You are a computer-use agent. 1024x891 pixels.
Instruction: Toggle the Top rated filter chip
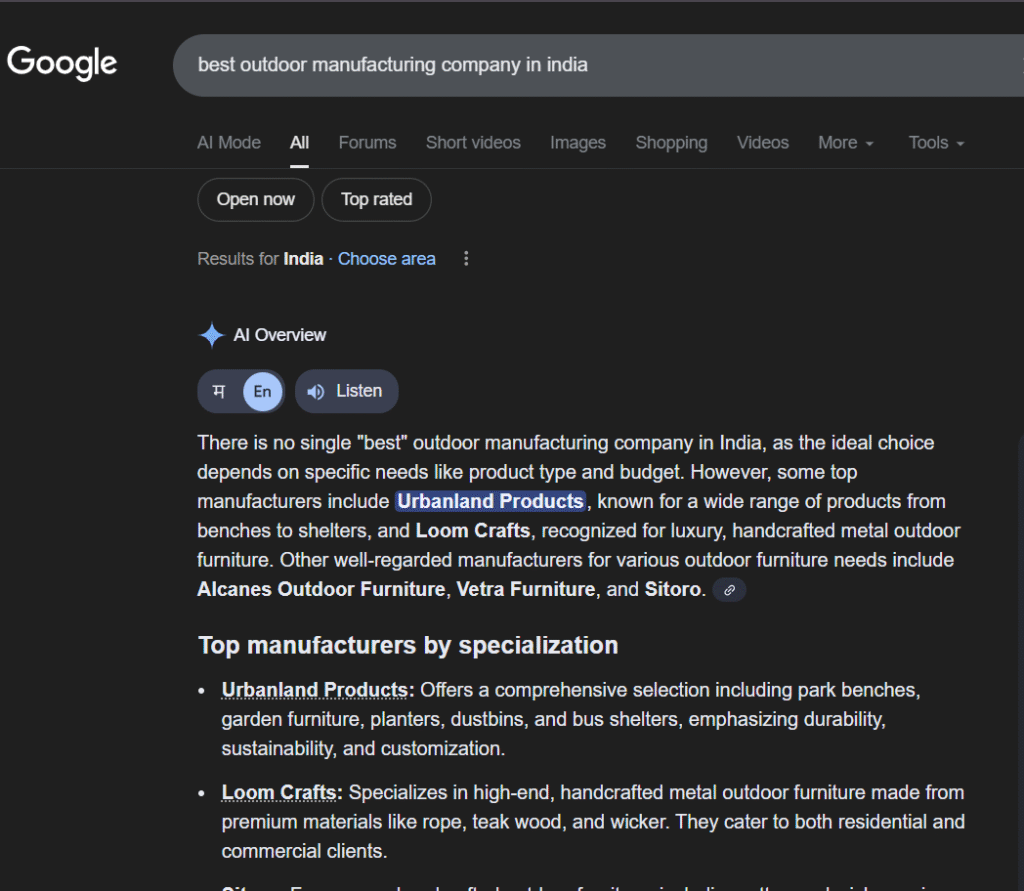(376, 200)
